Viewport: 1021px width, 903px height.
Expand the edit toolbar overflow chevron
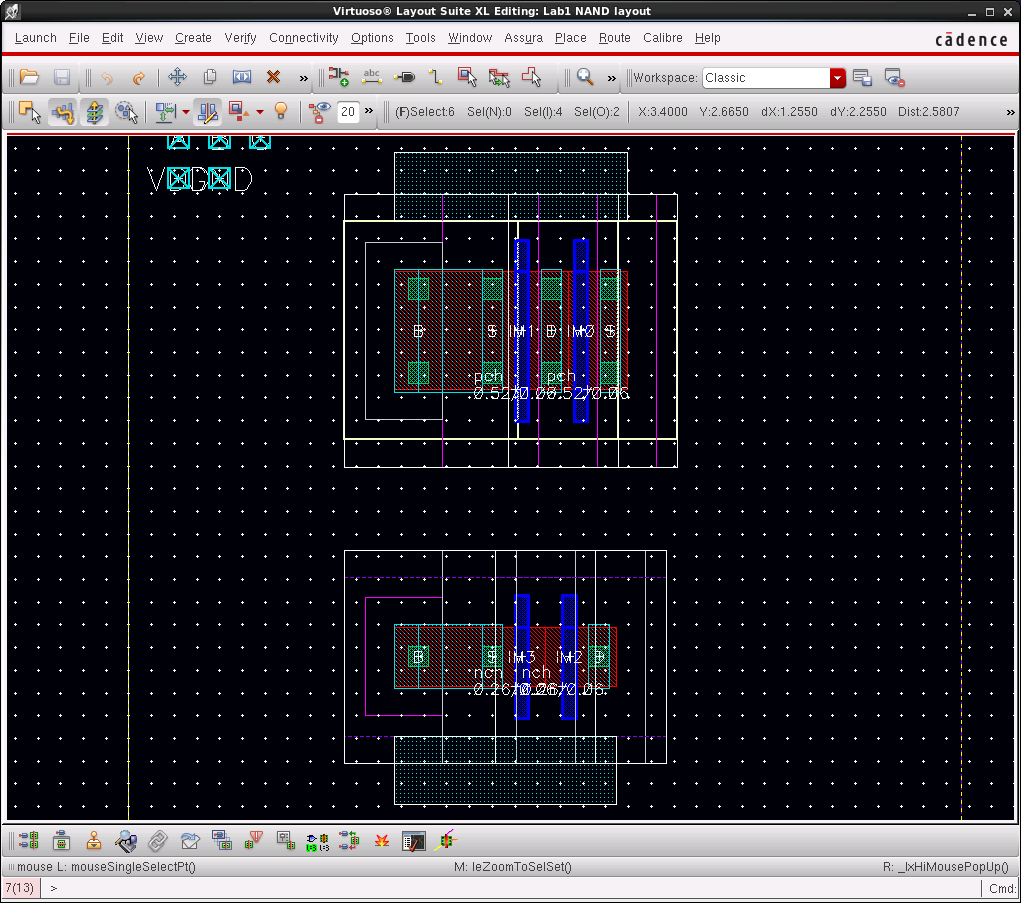coord(303,78)
